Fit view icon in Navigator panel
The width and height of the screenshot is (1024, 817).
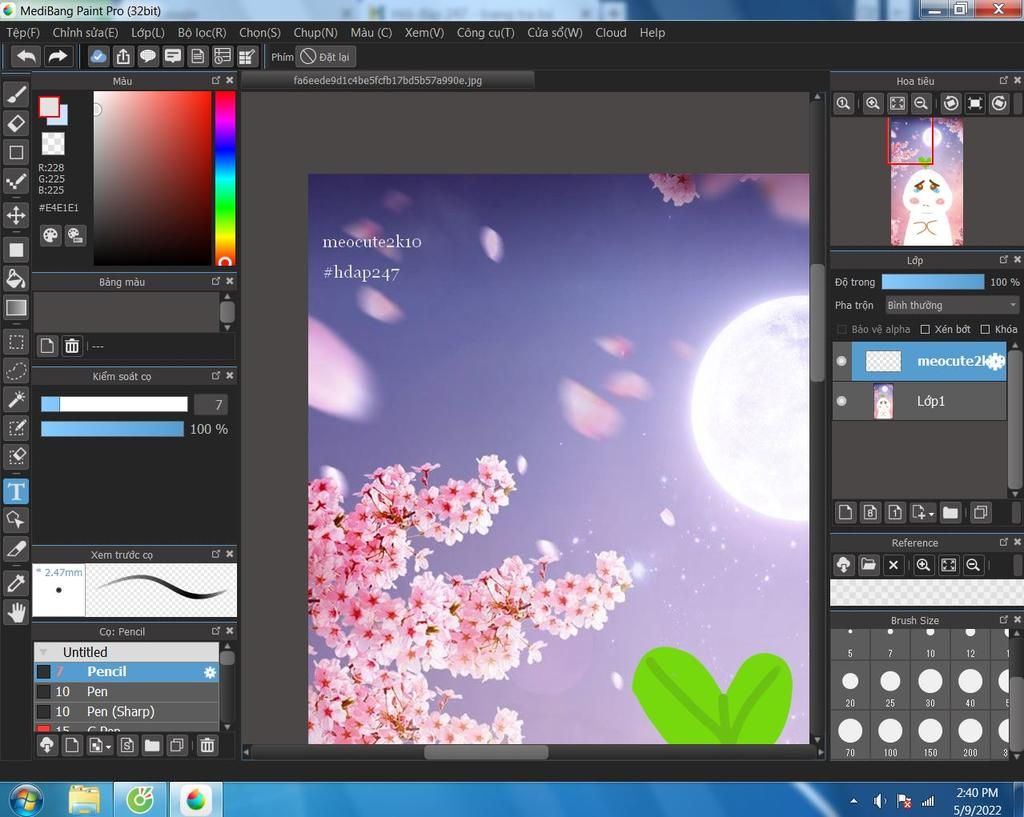coord(897,103)
